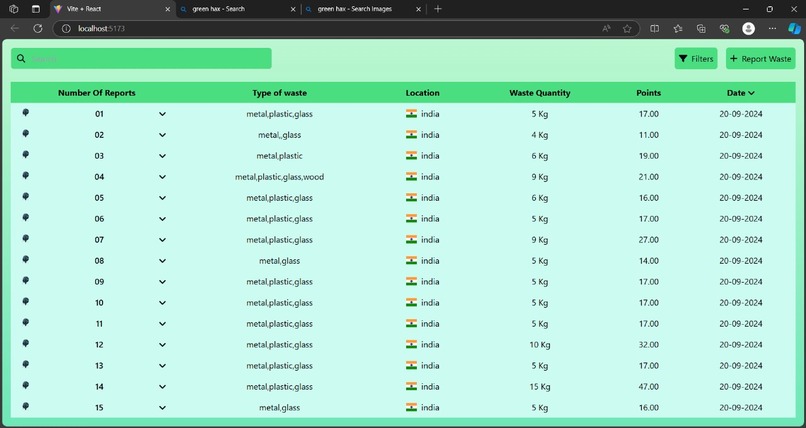Click the Waste Quantity column header
Image resolution: width=806 pixels, height=428 pixels.
coord(540,93)
